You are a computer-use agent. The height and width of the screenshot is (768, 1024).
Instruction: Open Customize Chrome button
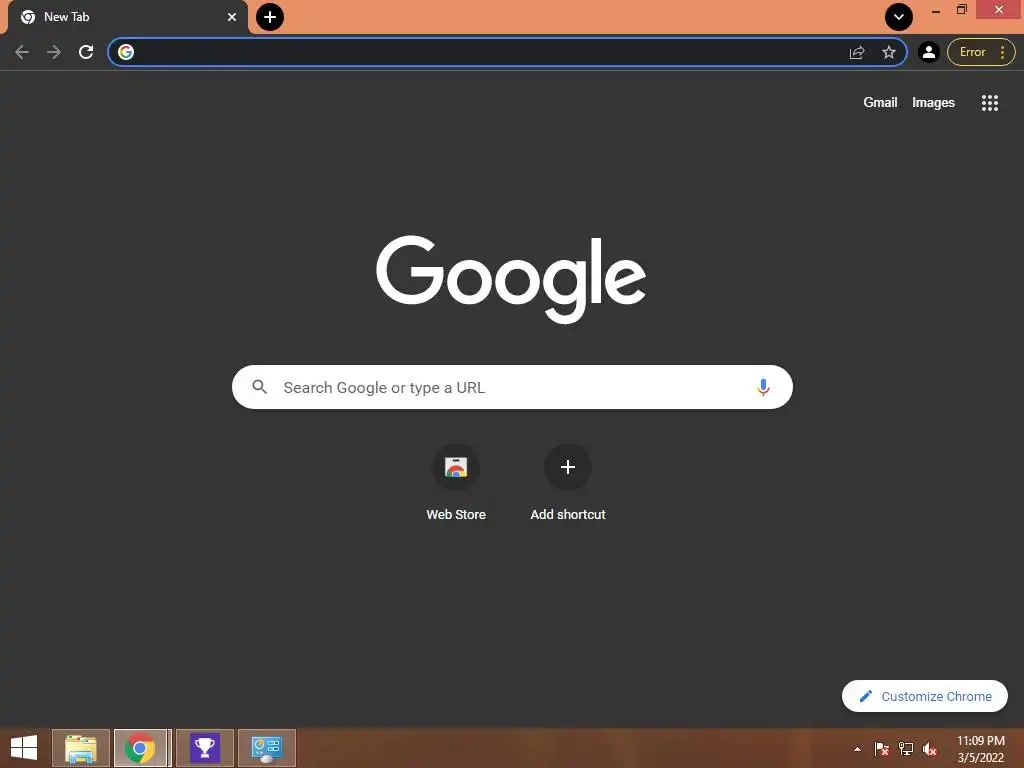(925, 696)
